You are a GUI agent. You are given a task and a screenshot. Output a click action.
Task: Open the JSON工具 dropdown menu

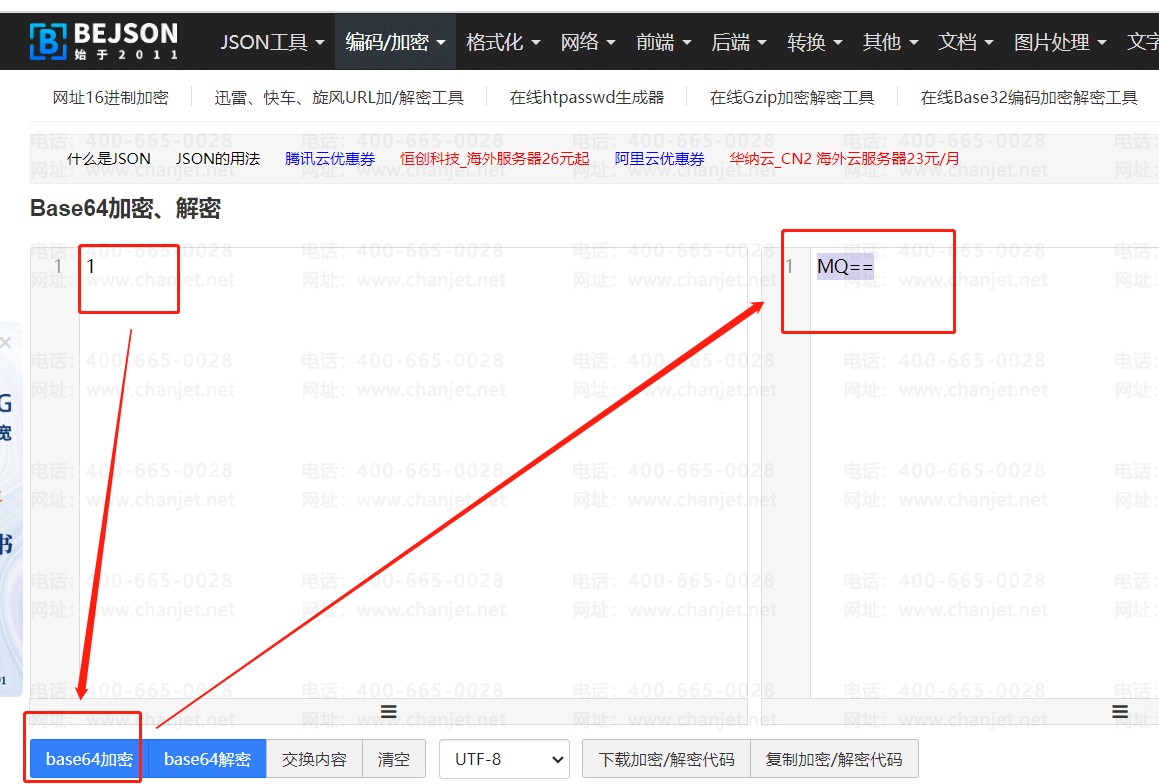pos(272,42)
